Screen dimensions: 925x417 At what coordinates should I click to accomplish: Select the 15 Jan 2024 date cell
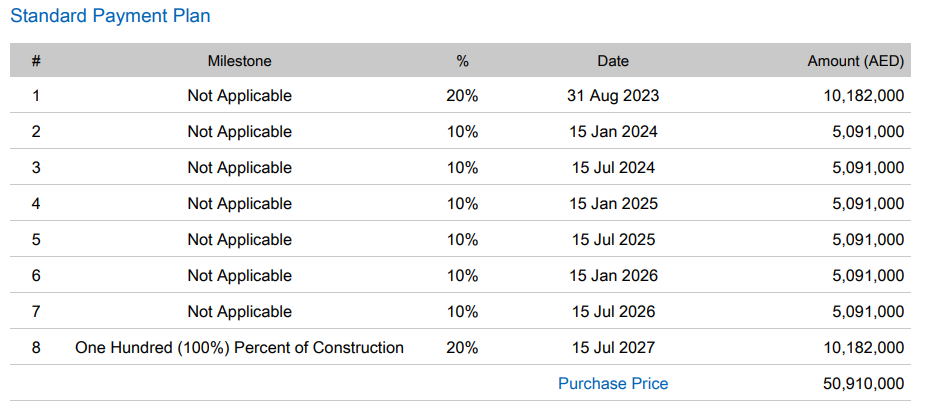[x=613, y=132]
